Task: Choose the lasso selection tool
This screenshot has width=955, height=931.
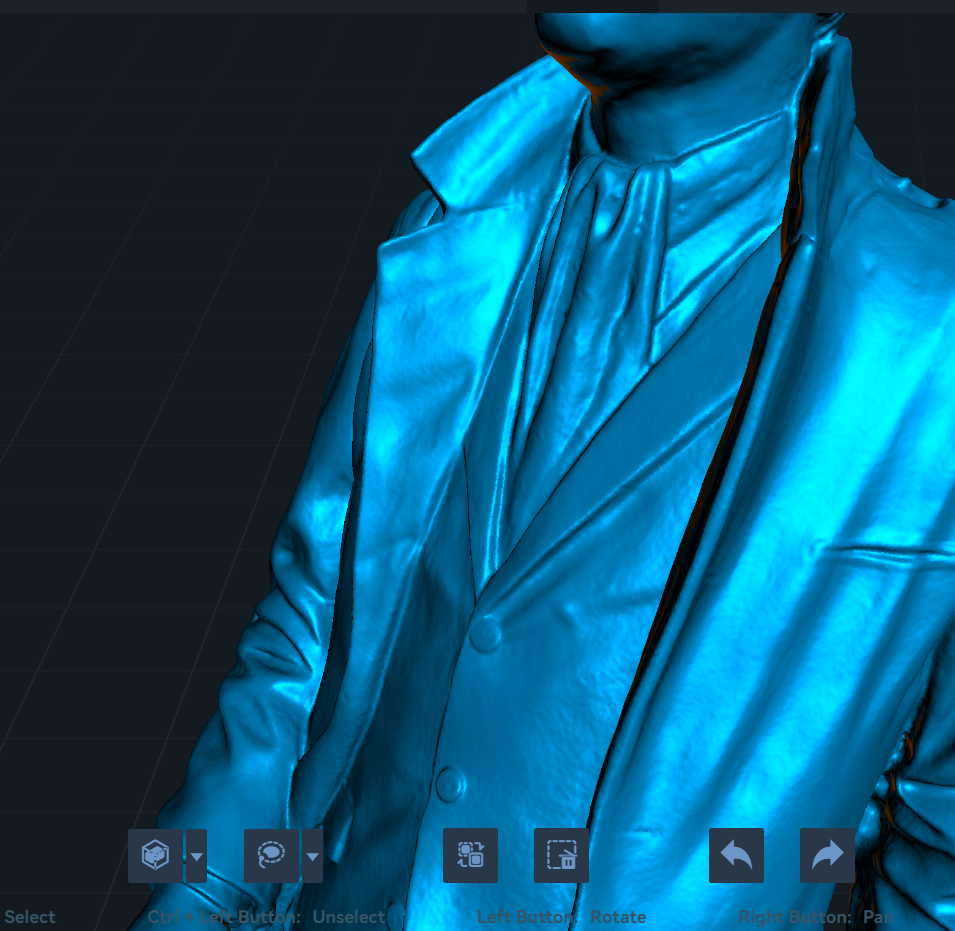Action: pyautogui.click(x=271, y=856)
